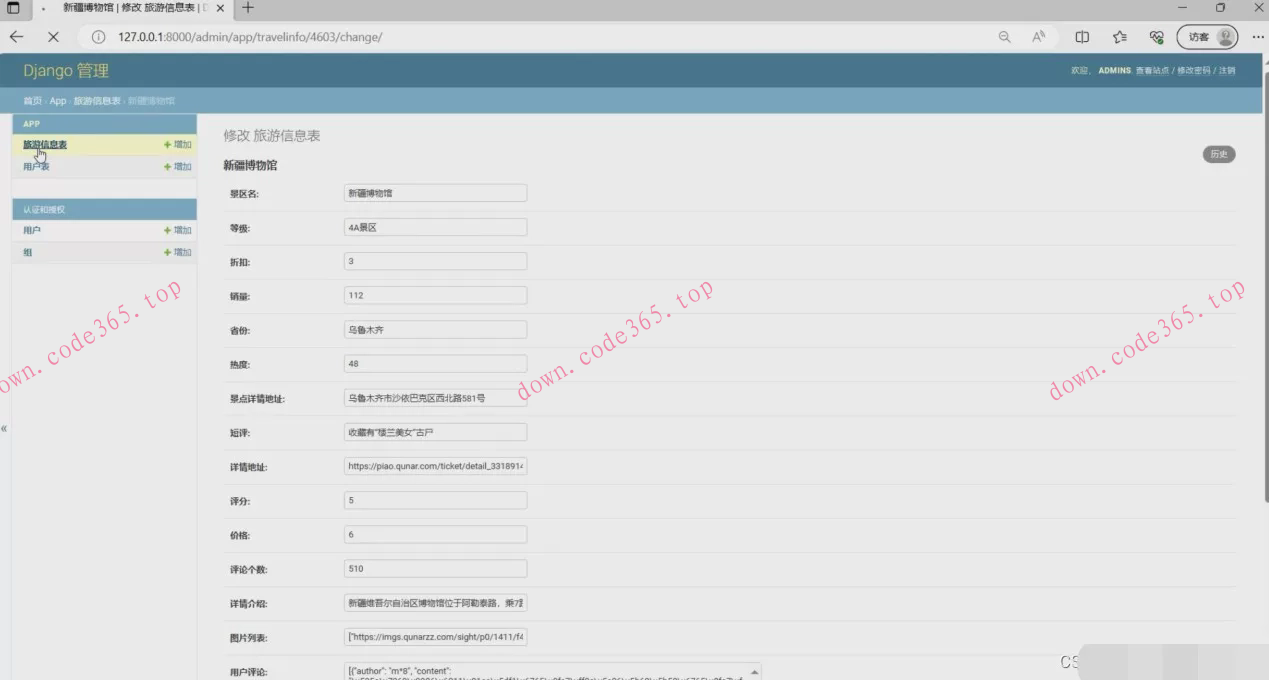Click the 新疆博物馆 record title
Screen dimensions: 1269x680
tap(250, 165)
